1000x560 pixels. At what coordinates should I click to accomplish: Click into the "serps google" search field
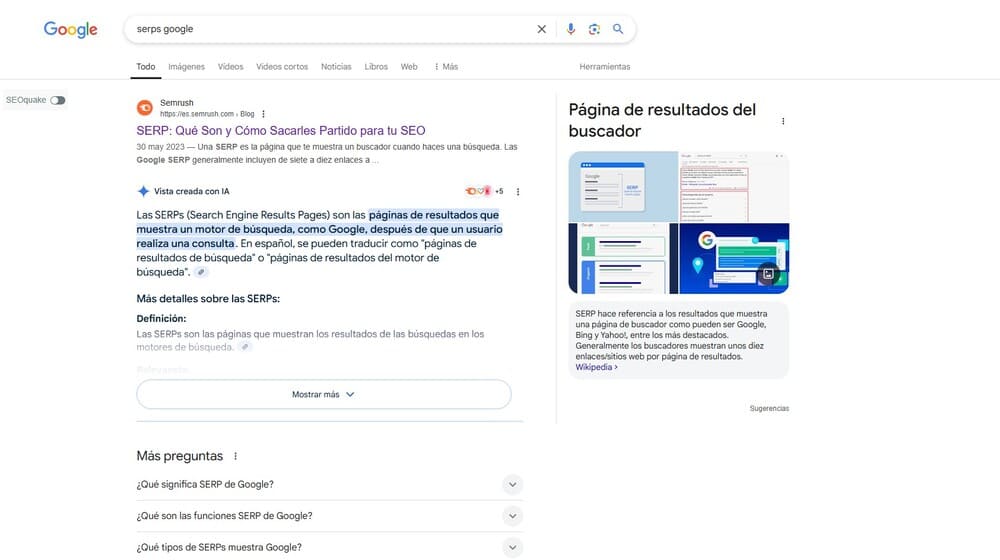click(x=332, y=29)
